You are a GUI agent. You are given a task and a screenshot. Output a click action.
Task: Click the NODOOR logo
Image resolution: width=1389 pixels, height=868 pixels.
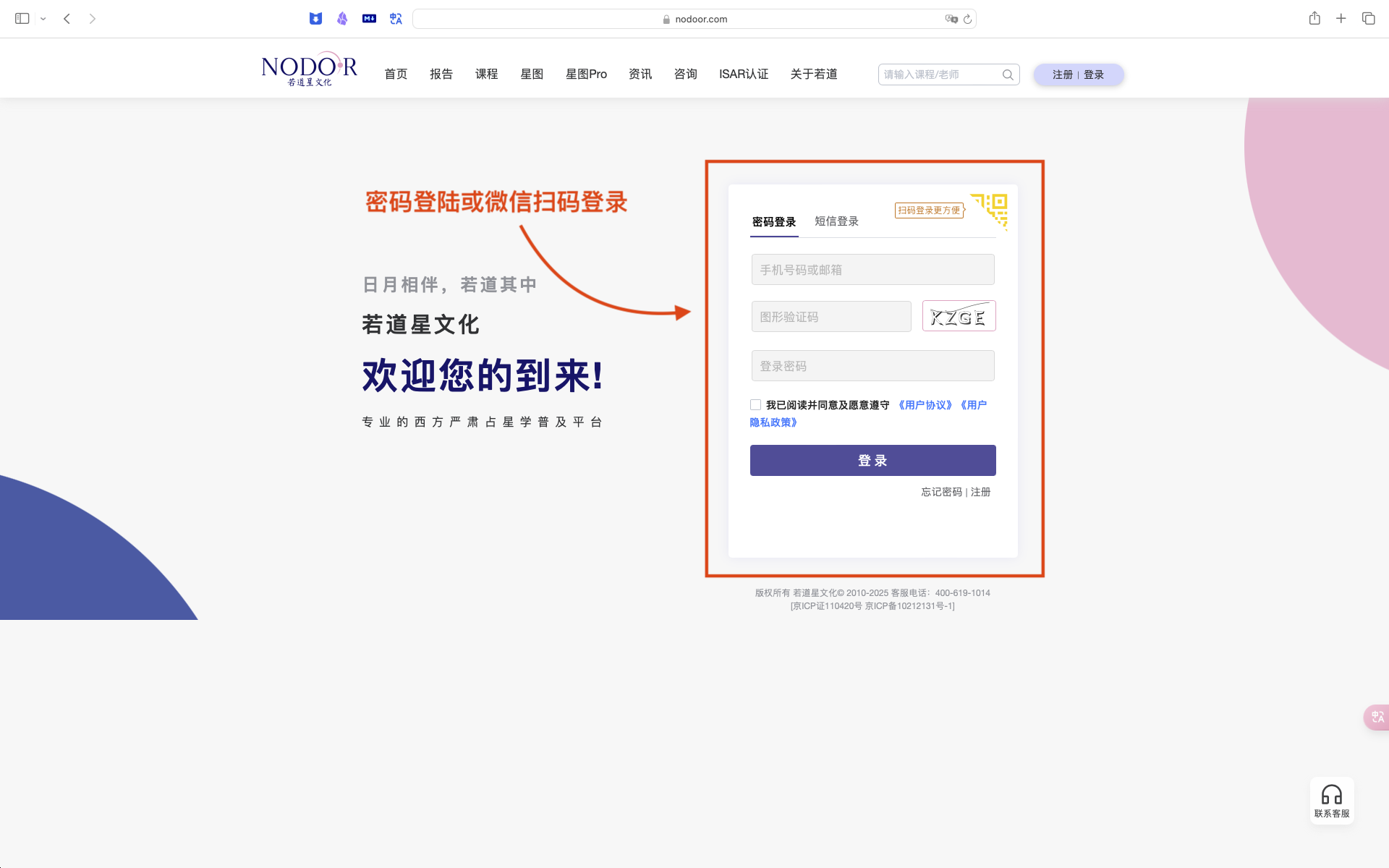tap(309, 69)
